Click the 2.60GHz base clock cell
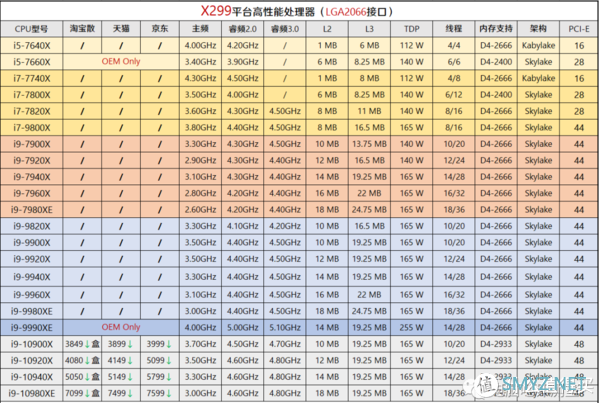599x403 pixels. pyautogui.click(x=200, y=210)
